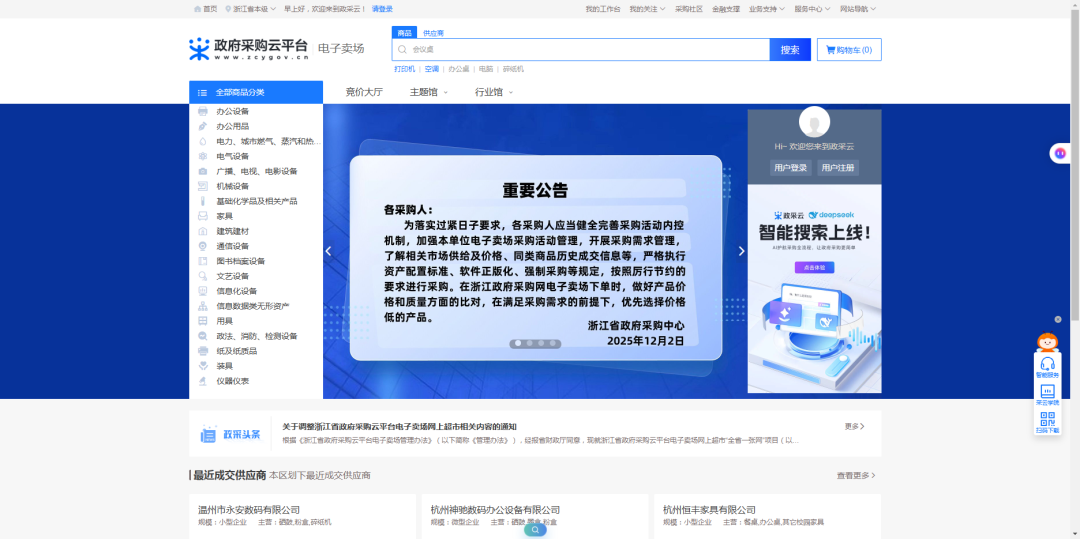Expand the 网站导航 menu

[x=858, y=9]
